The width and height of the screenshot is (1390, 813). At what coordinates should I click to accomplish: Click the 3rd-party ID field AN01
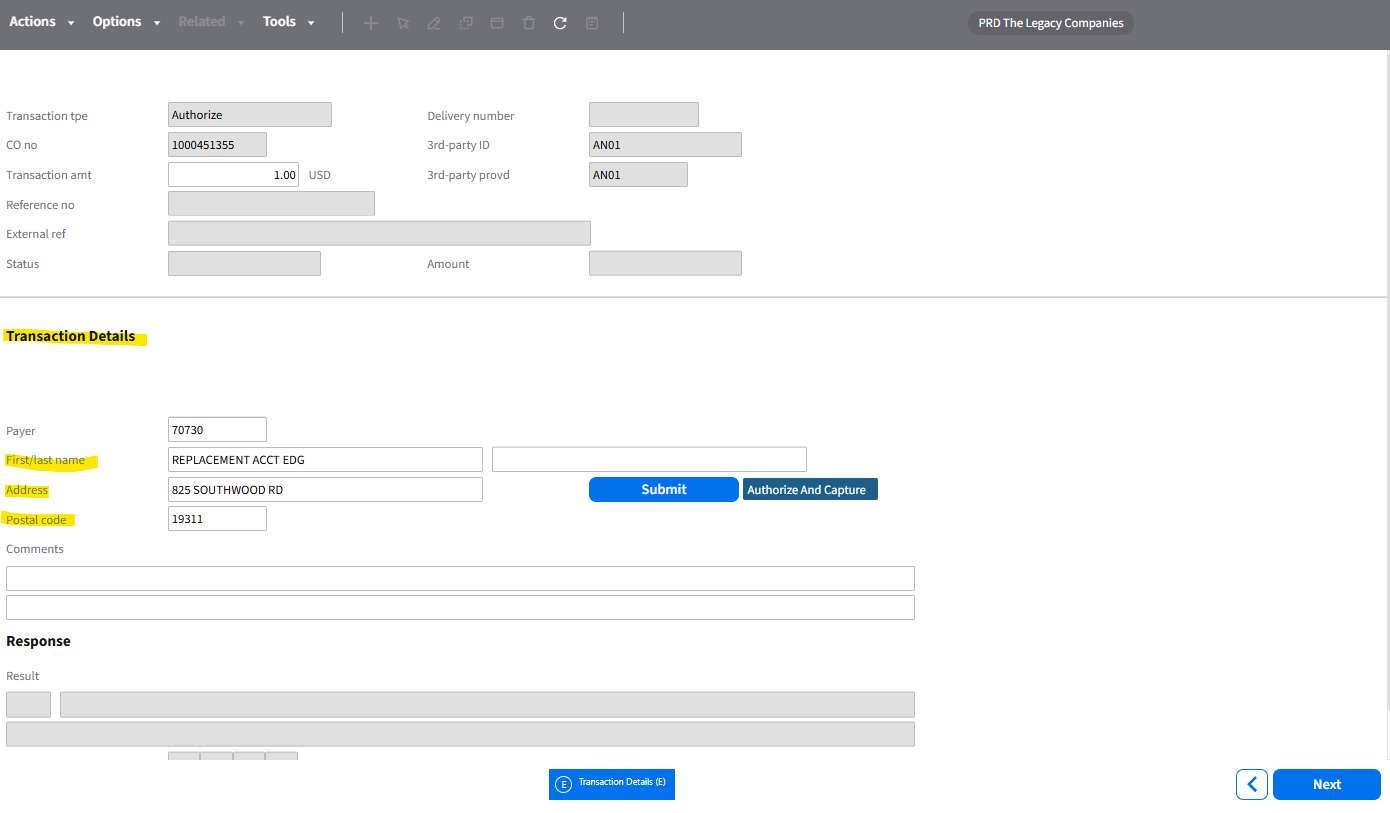tap(665, 145)
